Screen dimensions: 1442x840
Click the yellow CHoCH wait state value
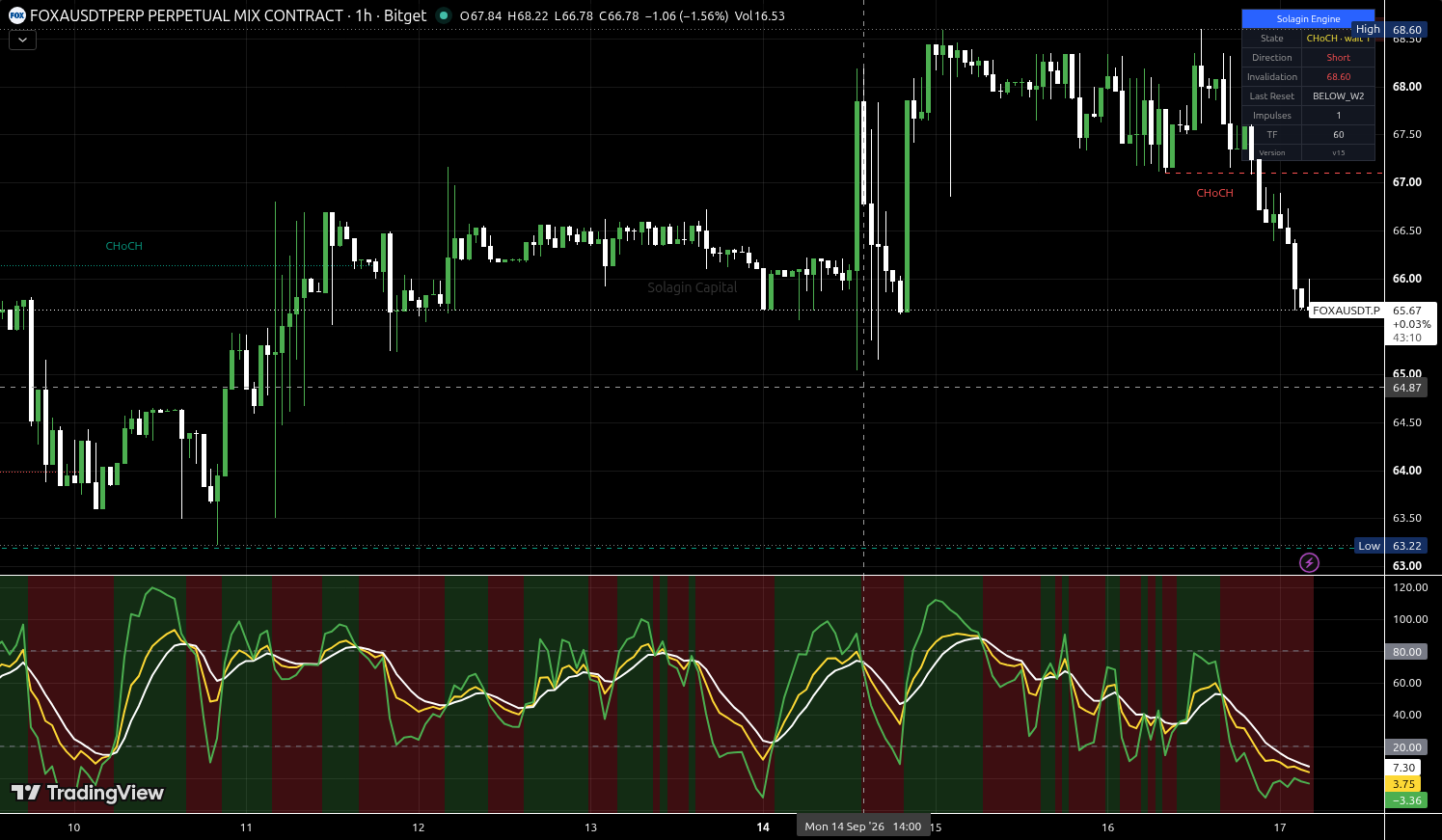pyautogui.click(x=1338, y=38)
